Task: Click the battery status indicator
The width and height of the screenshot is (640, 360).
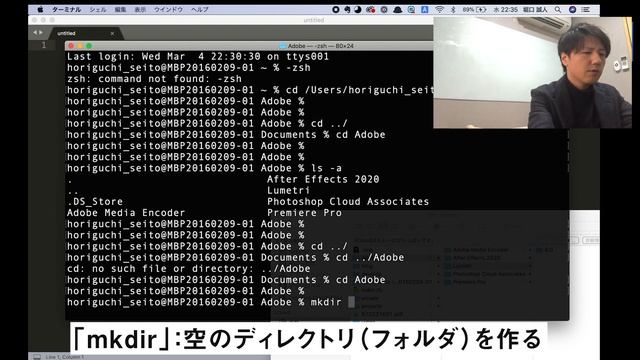Action: [x=474, y=9]
